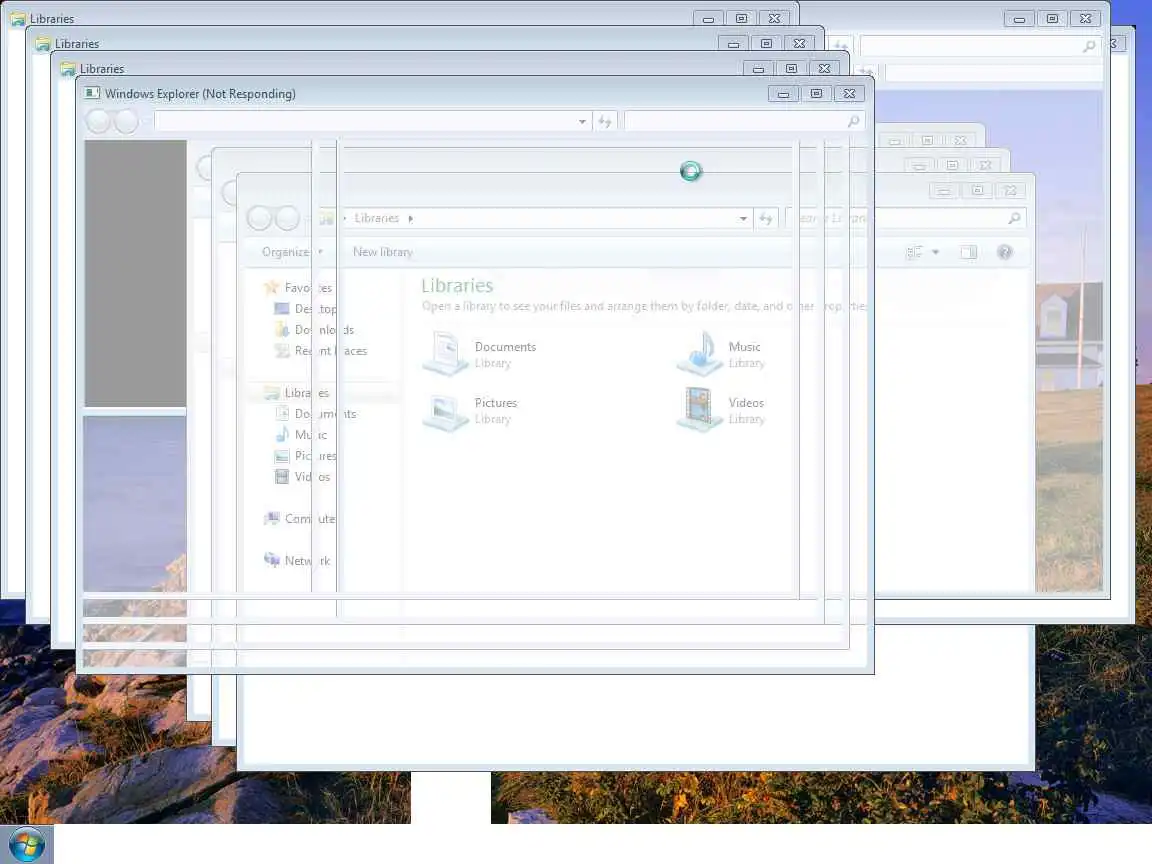Click folder icon of second Libraries window
This screenshot has width=1152, height=864.
43,43
